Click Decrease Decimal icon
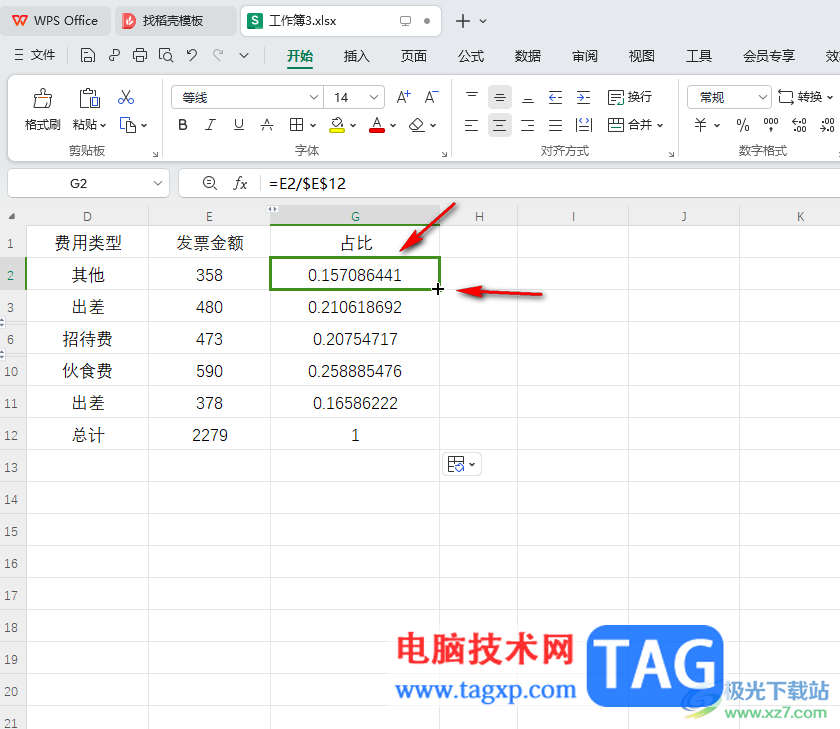The image size is (840, 729). (x=827, y=125)
